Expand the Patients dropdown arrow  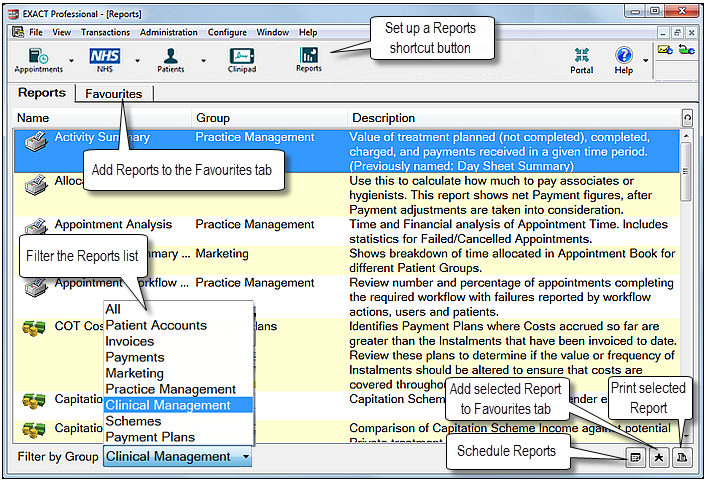pyautogui.click(x=204, y=60)
